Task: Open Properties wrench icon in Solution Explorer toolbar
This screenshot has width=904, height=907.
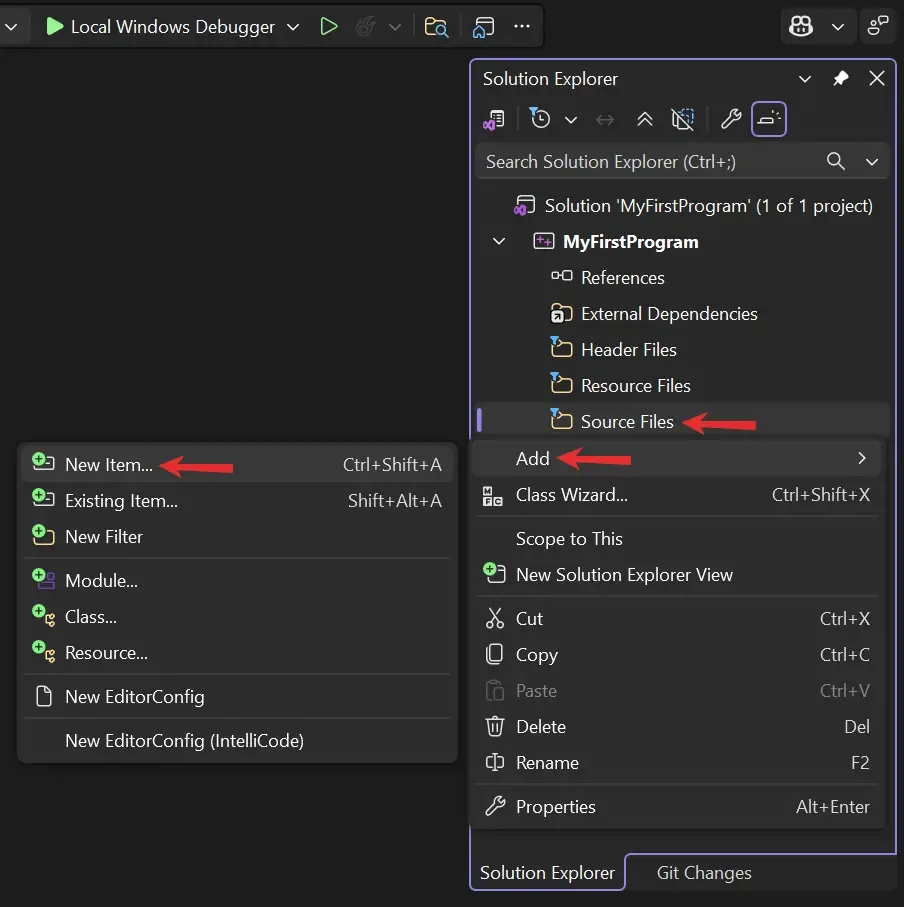Action: coord(731,119)
